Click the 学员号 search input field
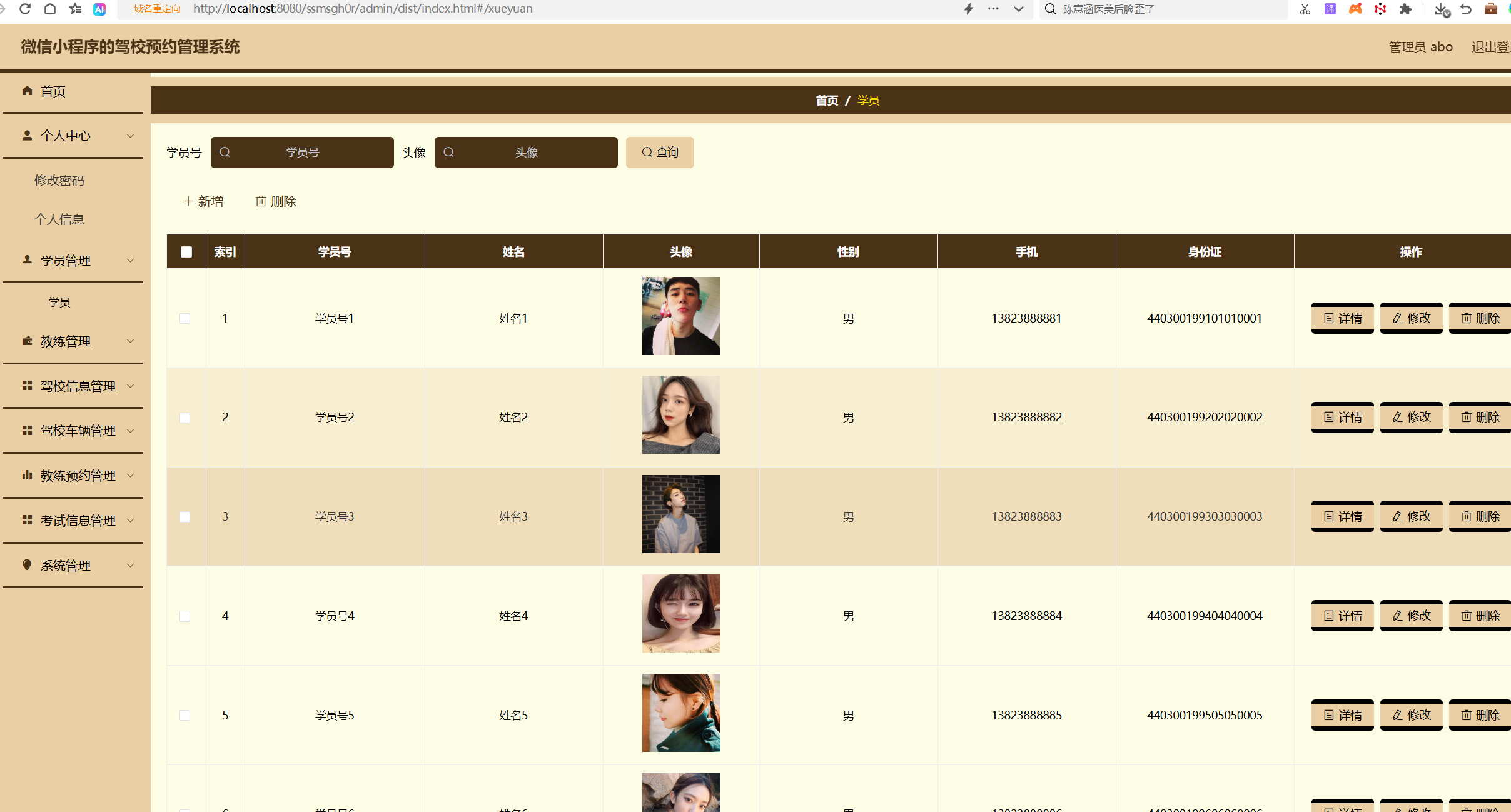Image resolution: width=1511 pixels, height=812 pixels. (302, 152)
